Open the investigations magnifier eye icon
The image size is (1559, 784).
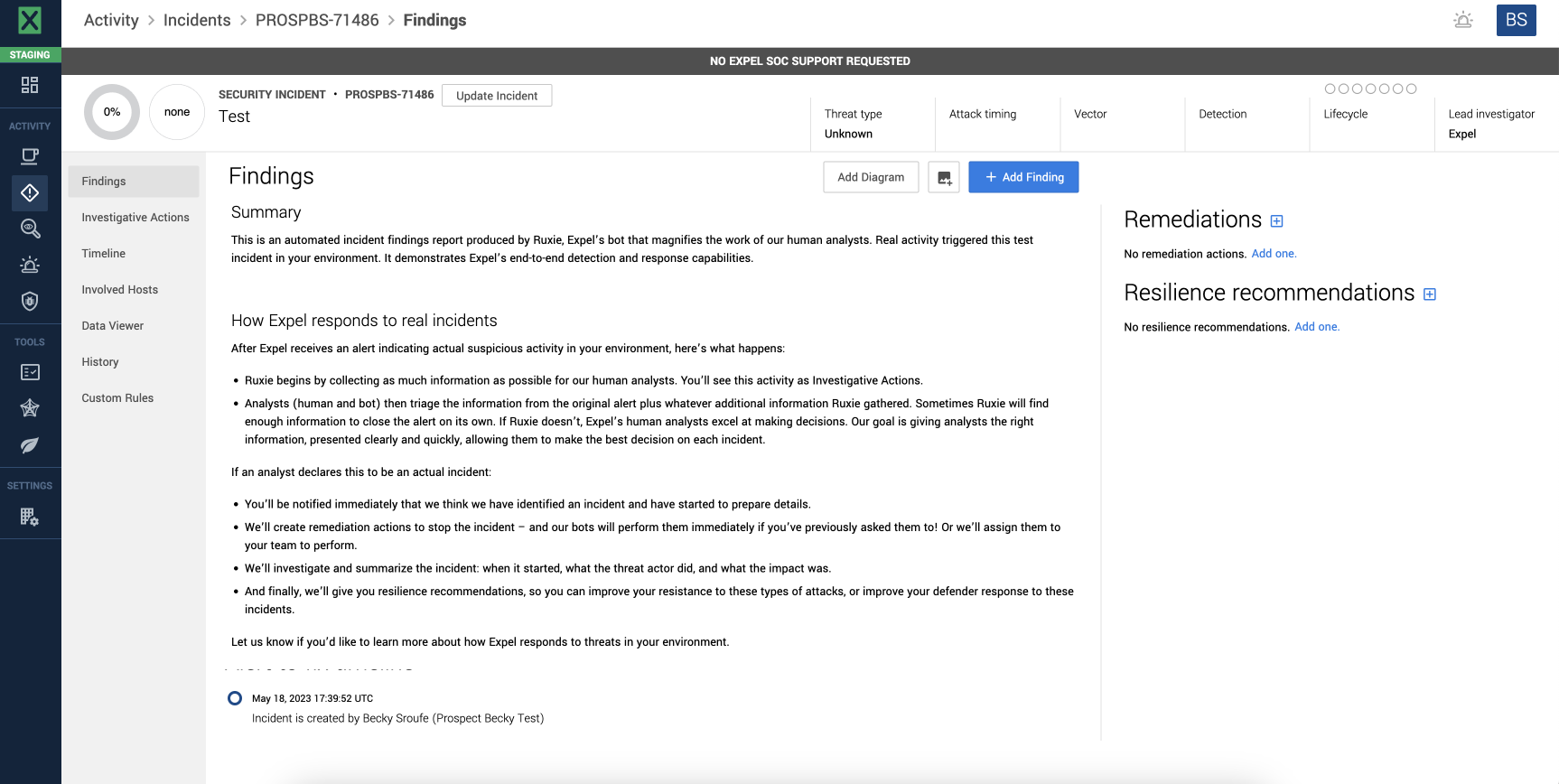[x=30, y=229]
